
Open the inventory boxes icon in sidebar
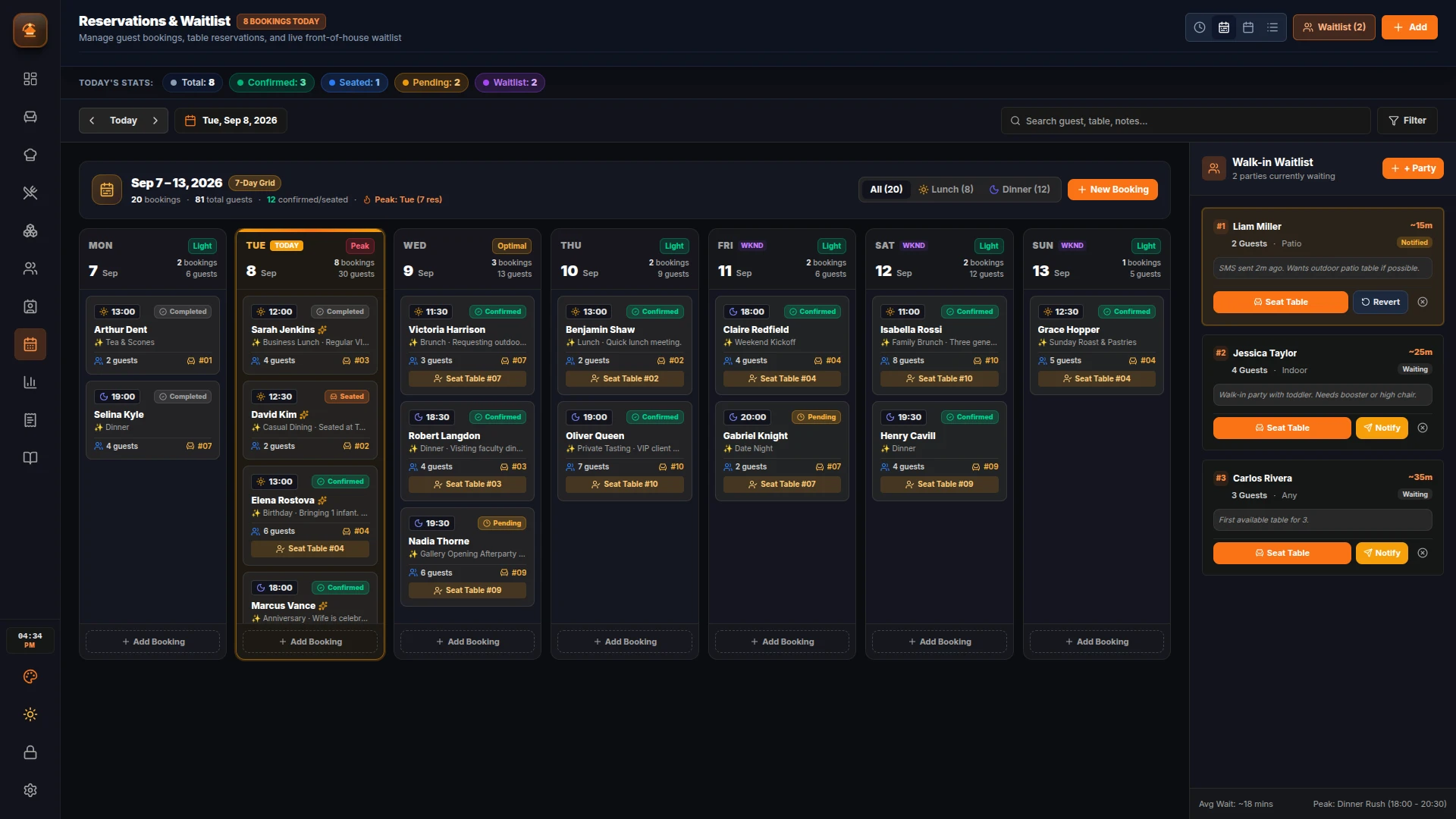coord(30,231)
